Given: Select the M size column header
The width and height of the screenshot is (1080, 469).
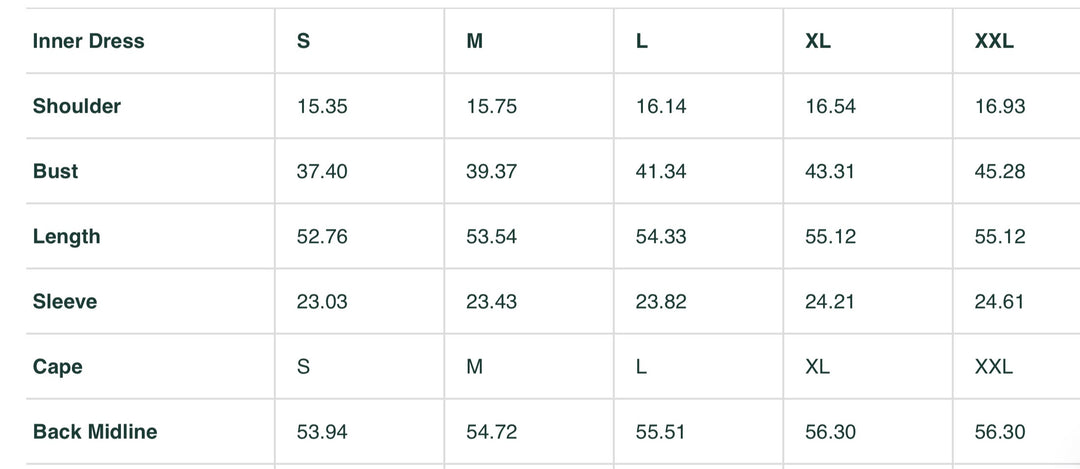Looking at the screenshot, I should point(474,41).
